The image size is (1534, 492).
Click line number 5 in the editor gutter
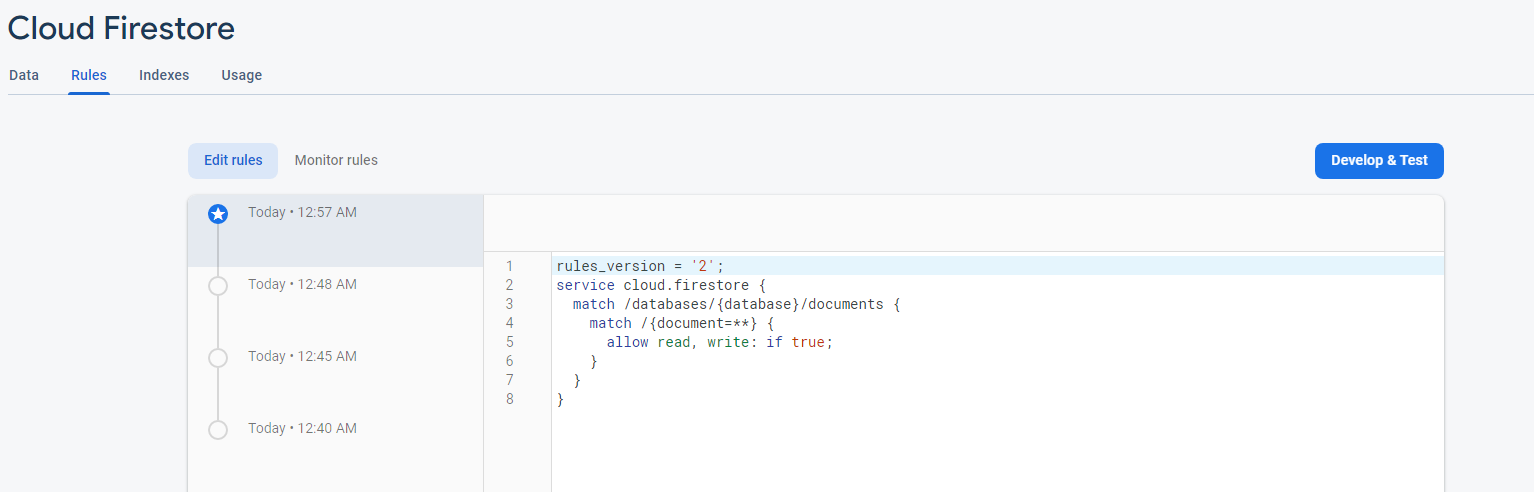pyautogui.click(x=509, y=342)
